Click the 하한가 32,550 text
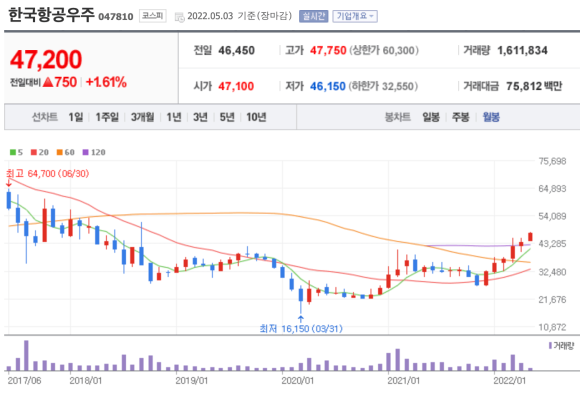Viewport: 580px width, 393px height. [383, 86]
